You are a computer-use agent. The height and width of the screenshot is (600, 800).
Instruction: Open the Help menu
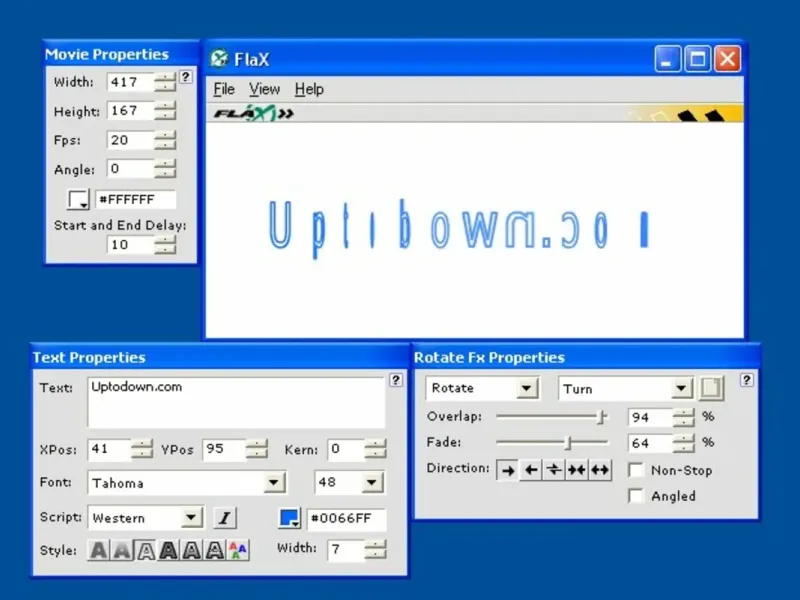(309, 89)
